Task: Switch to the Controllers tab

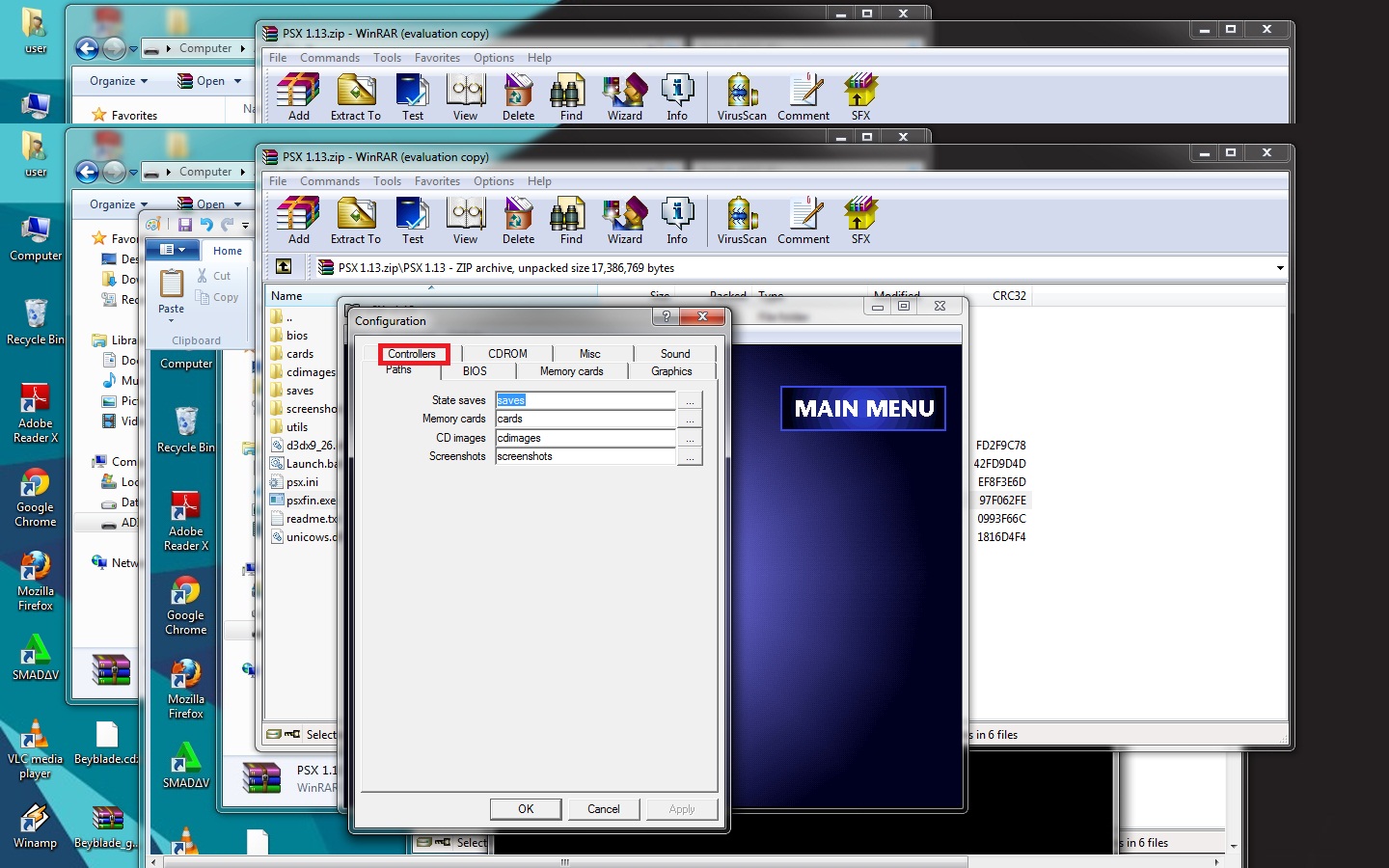Action: [412, 354]
